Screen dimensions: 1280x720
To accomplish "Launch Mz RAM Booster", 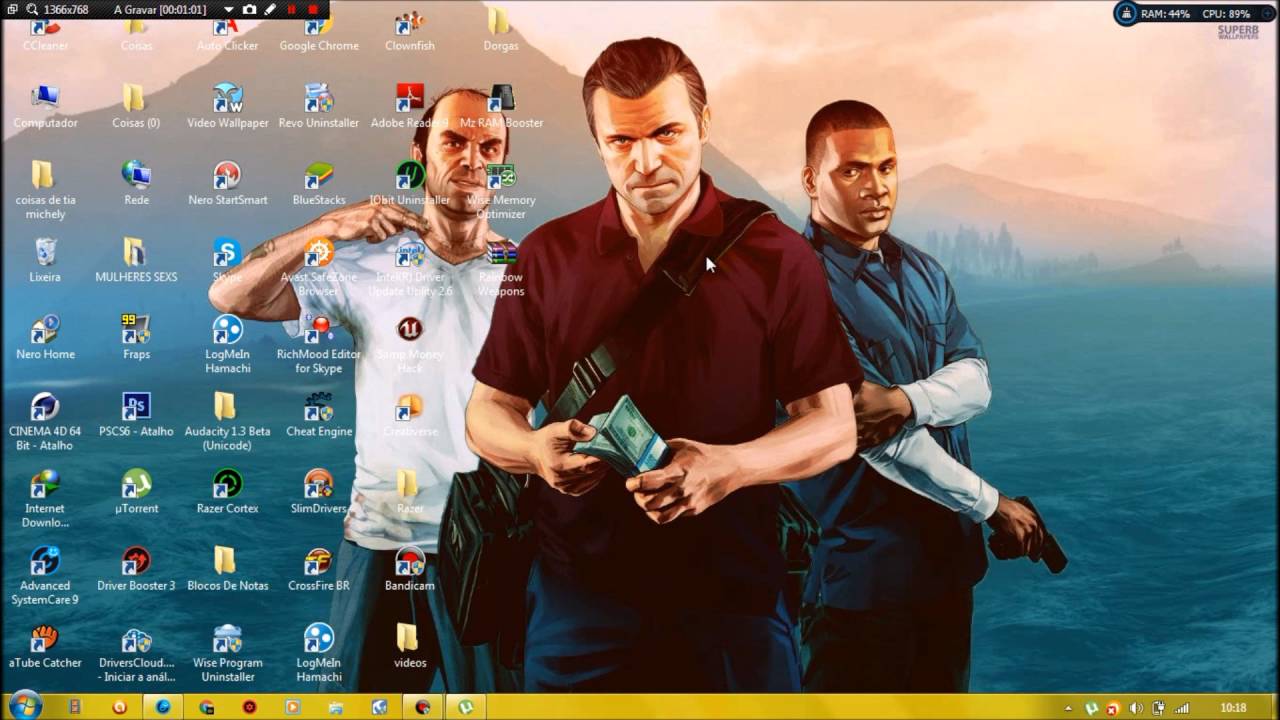I will pyautogui.click(x=501, y=107).
